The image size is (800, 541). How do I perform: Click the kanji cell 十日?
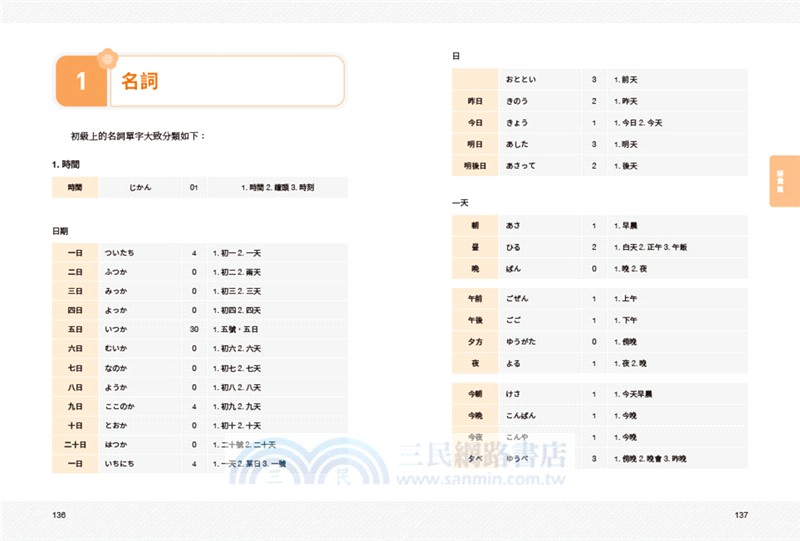click(x=75, y=425)
